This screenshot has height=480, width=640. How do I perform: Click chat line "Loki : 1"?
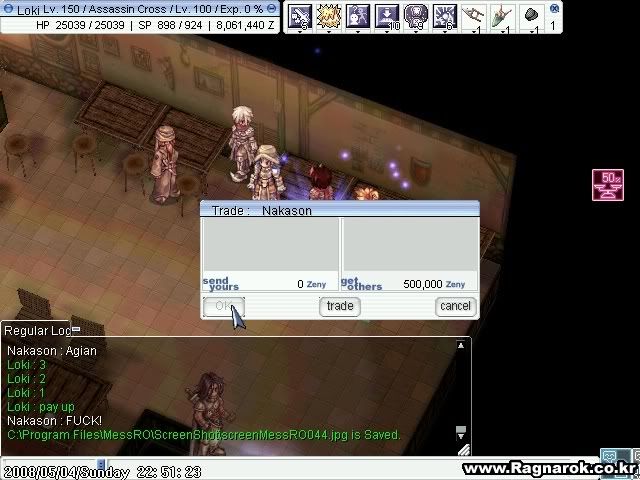click(x=26, y=393)
